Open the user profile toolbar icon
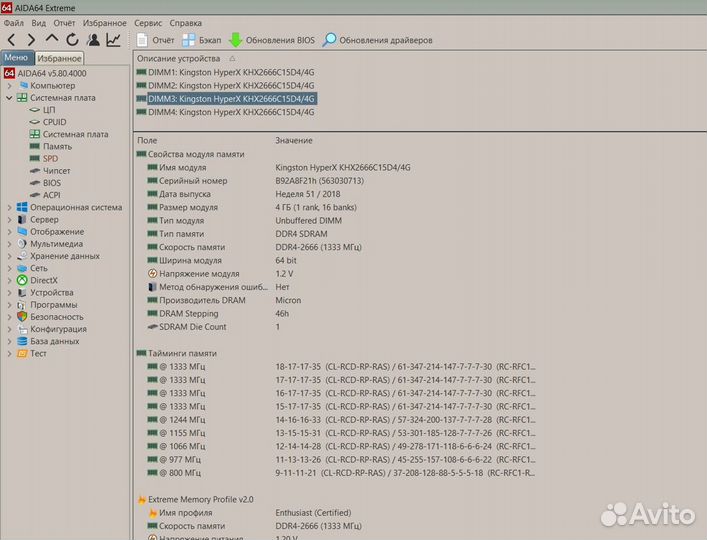The width and height of the screenshot is (707, 540). pyautogui.click(x=93, y=40)
